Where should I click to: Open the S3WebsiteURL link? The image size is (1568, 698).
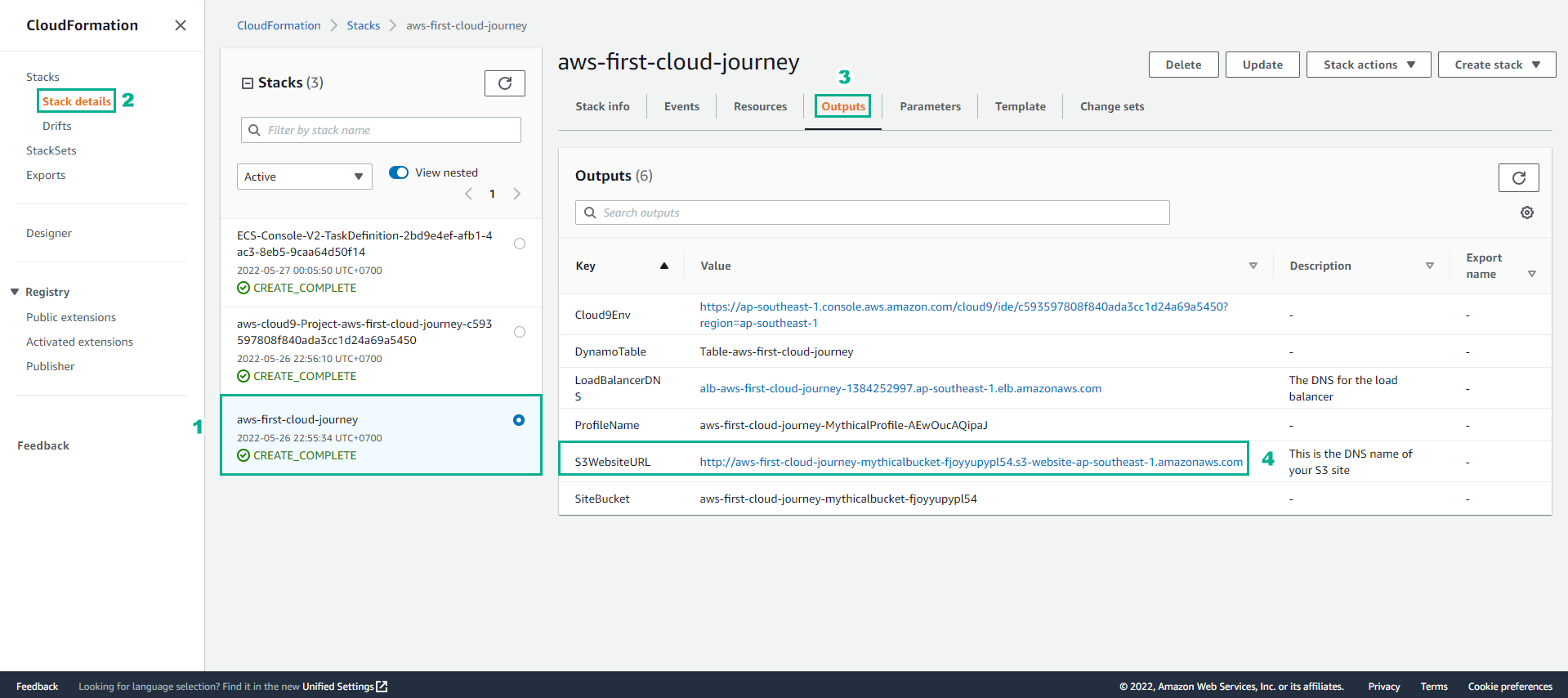coord(971,462)
